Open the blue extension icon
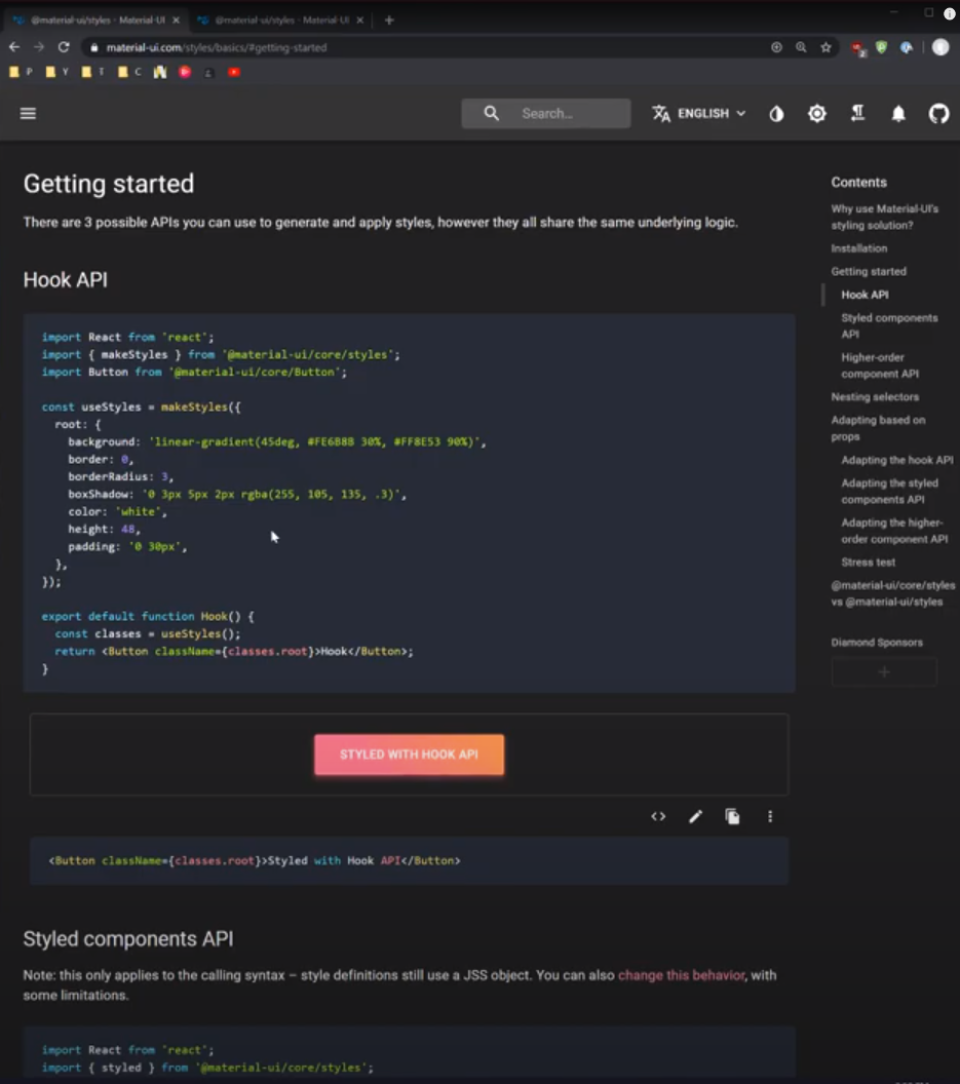The width and height of the screenshot is (960, 1084). click(x=906, y=47)
